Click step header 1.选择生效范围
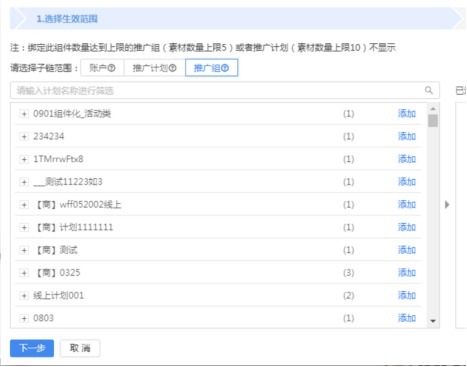Viewport: 467px width, 367px height. tap(67, 19)
